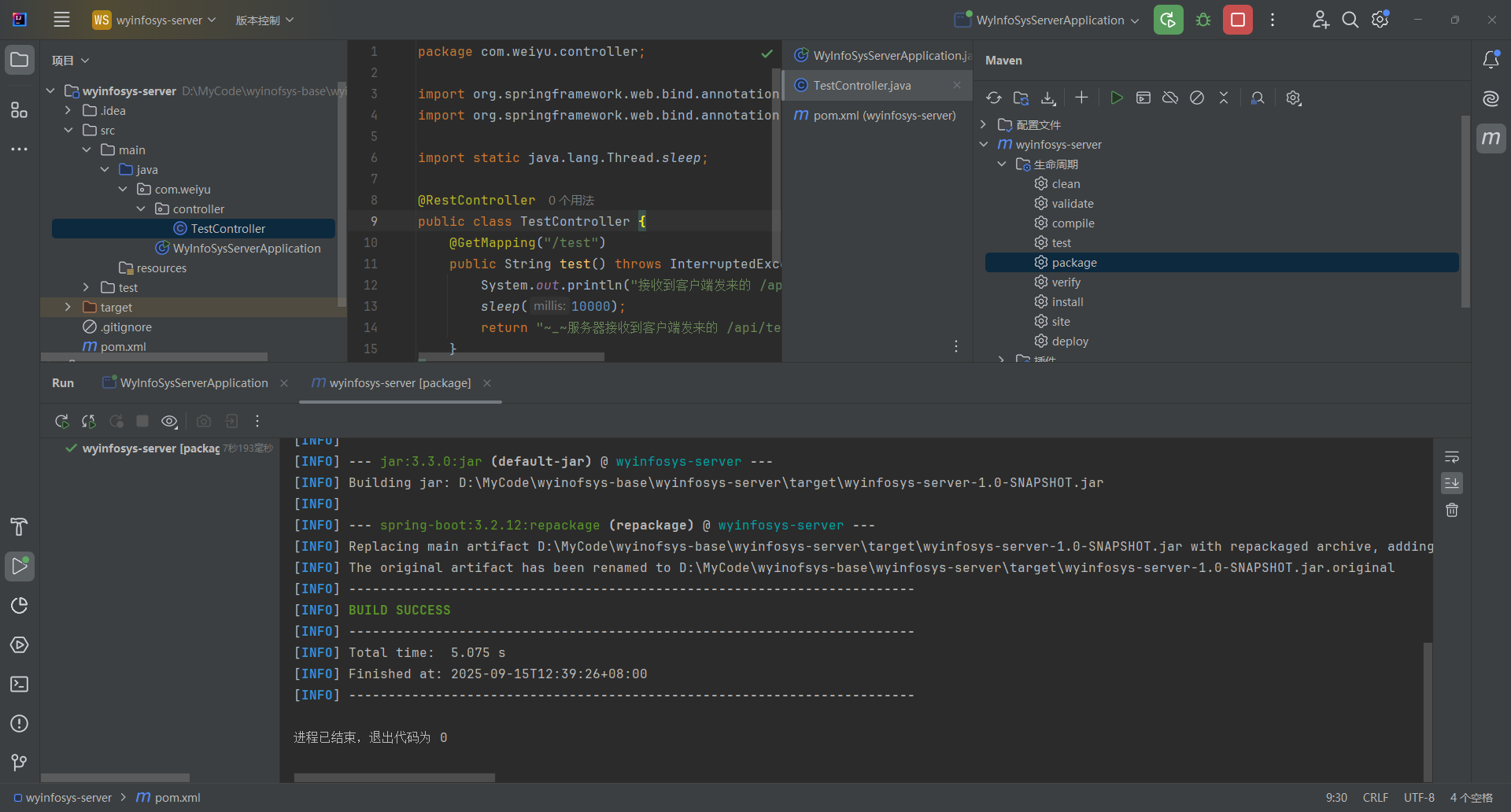Open the hamburger main menu
Image resolution: width=1511 pixels, height=812 pixels.
(61, 19)
